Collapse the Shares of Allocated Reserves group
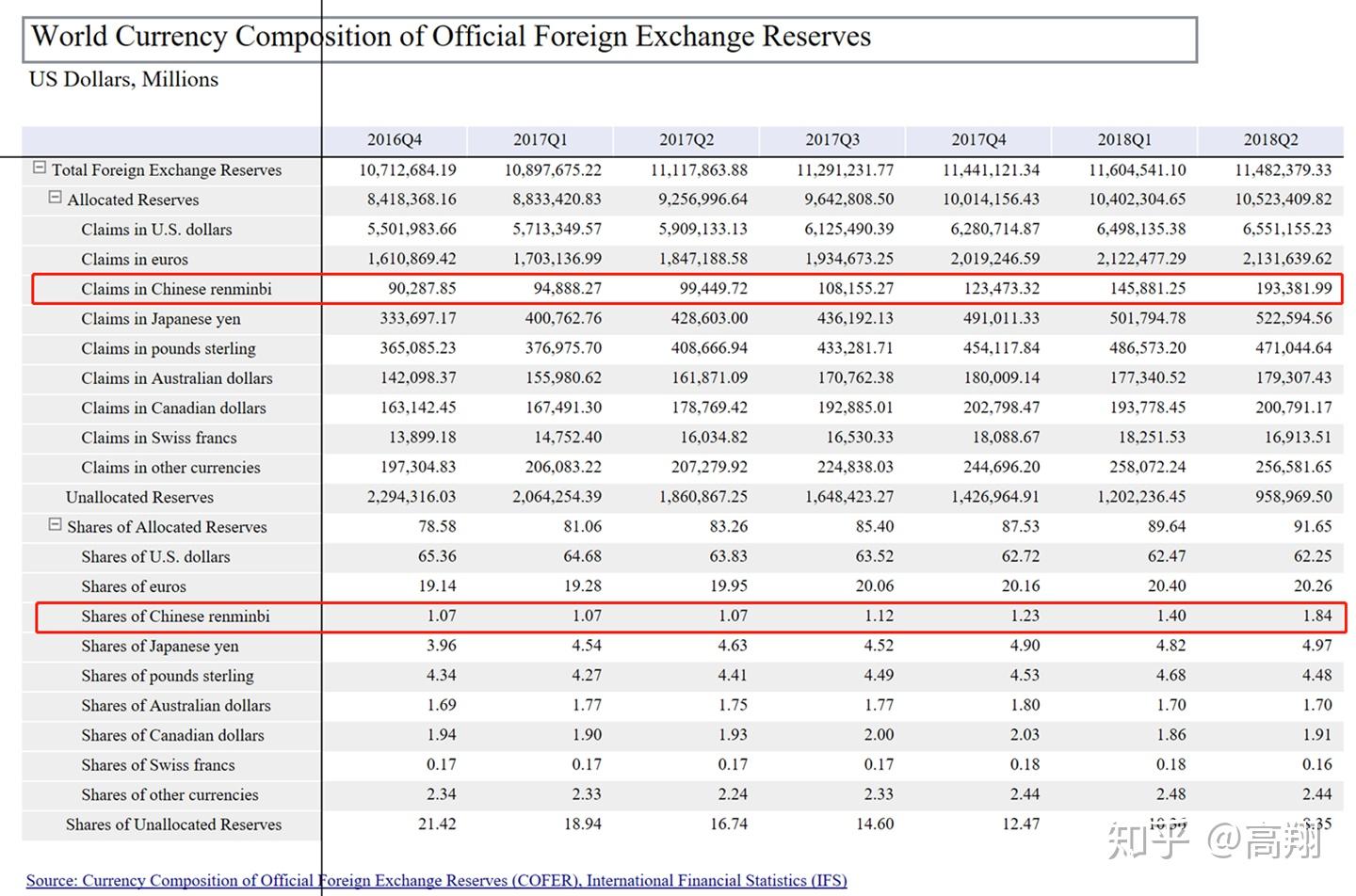 click(x=55, y=525)
